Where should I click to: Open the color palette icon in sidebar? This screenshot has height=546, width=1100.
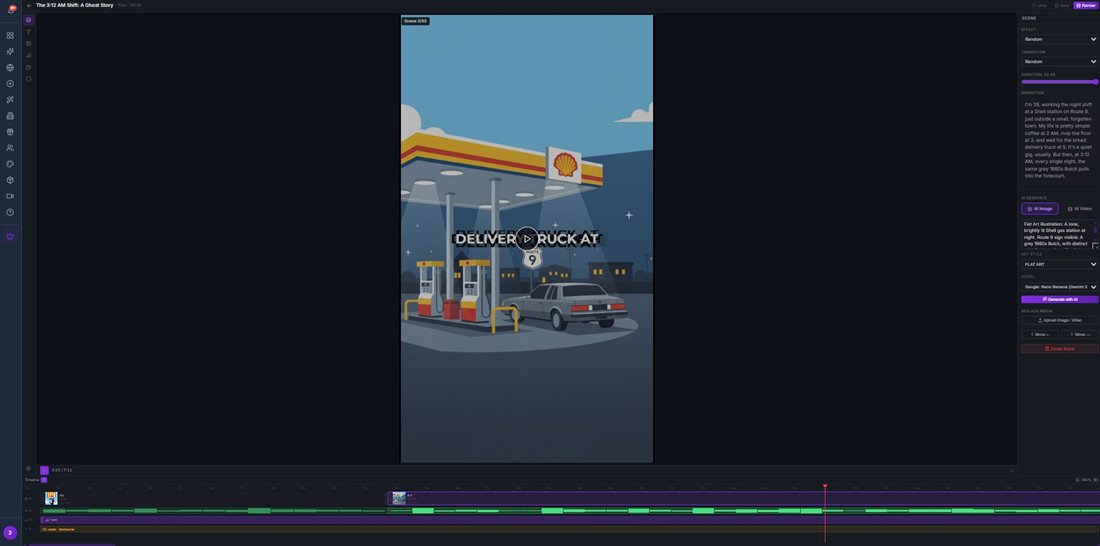tap(10, 164)
